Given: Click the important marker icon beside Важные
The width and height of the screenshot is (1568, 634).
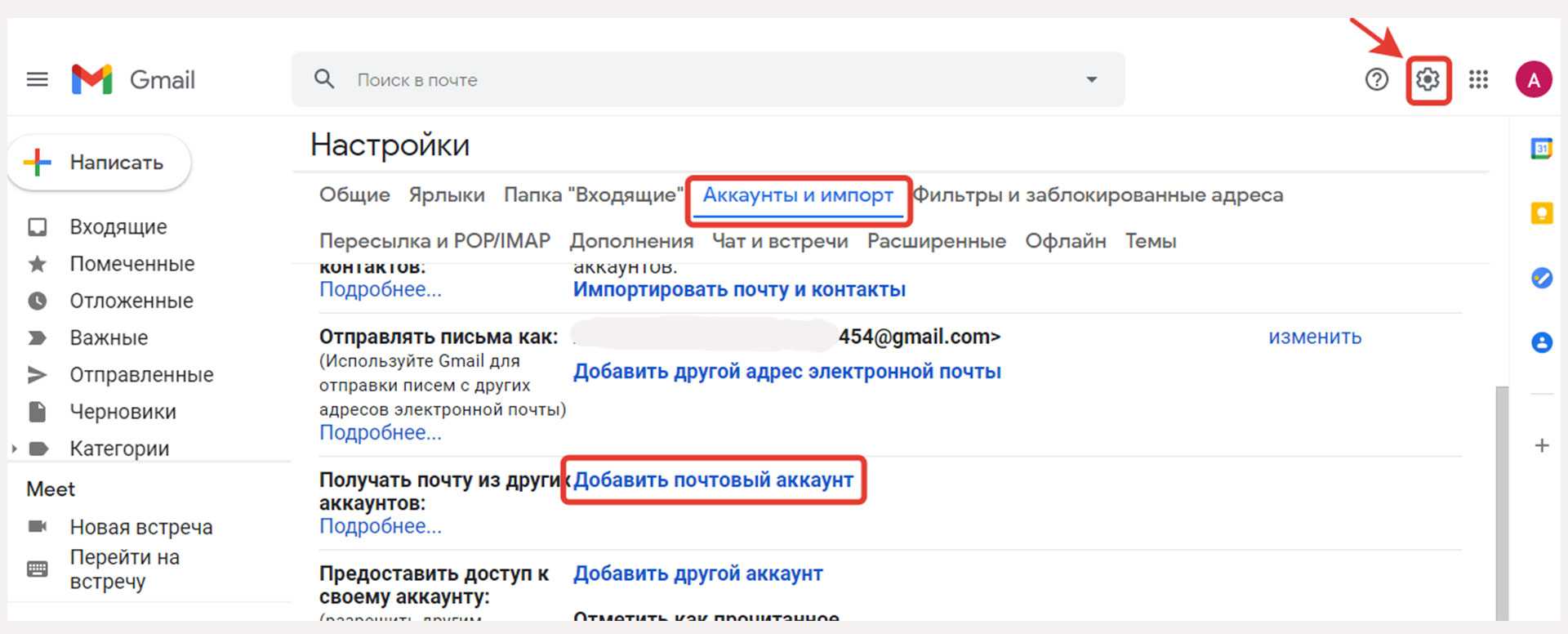Looking at the screenshot, I should pyautogui.click(x=37, y=337).
